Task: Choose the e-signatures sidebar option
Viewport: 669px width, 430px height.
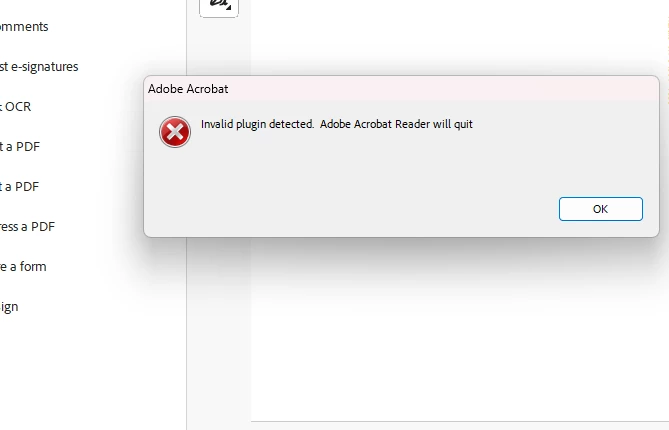Action: tap(39, 67)
